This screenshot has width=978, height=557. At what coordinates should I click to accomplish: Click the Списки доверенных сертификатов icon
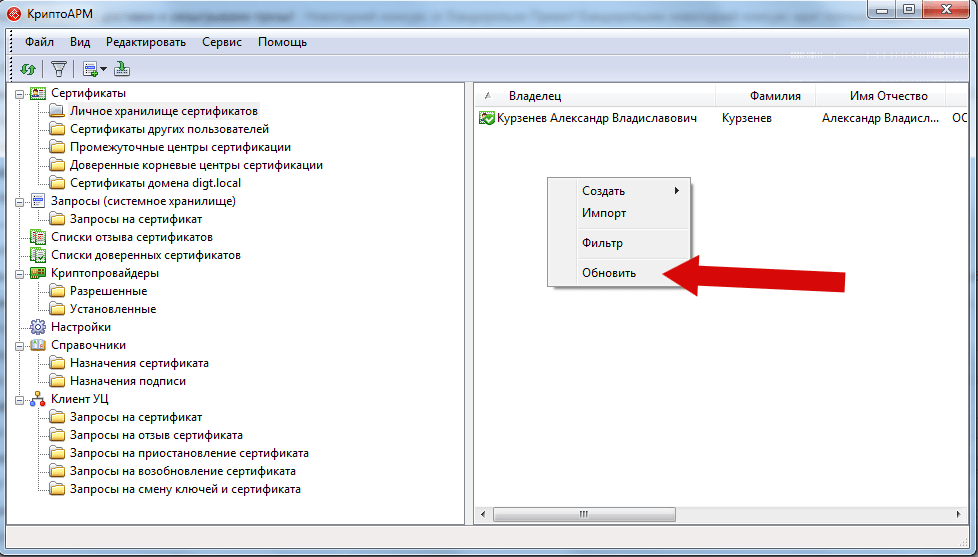click(38, 255)
